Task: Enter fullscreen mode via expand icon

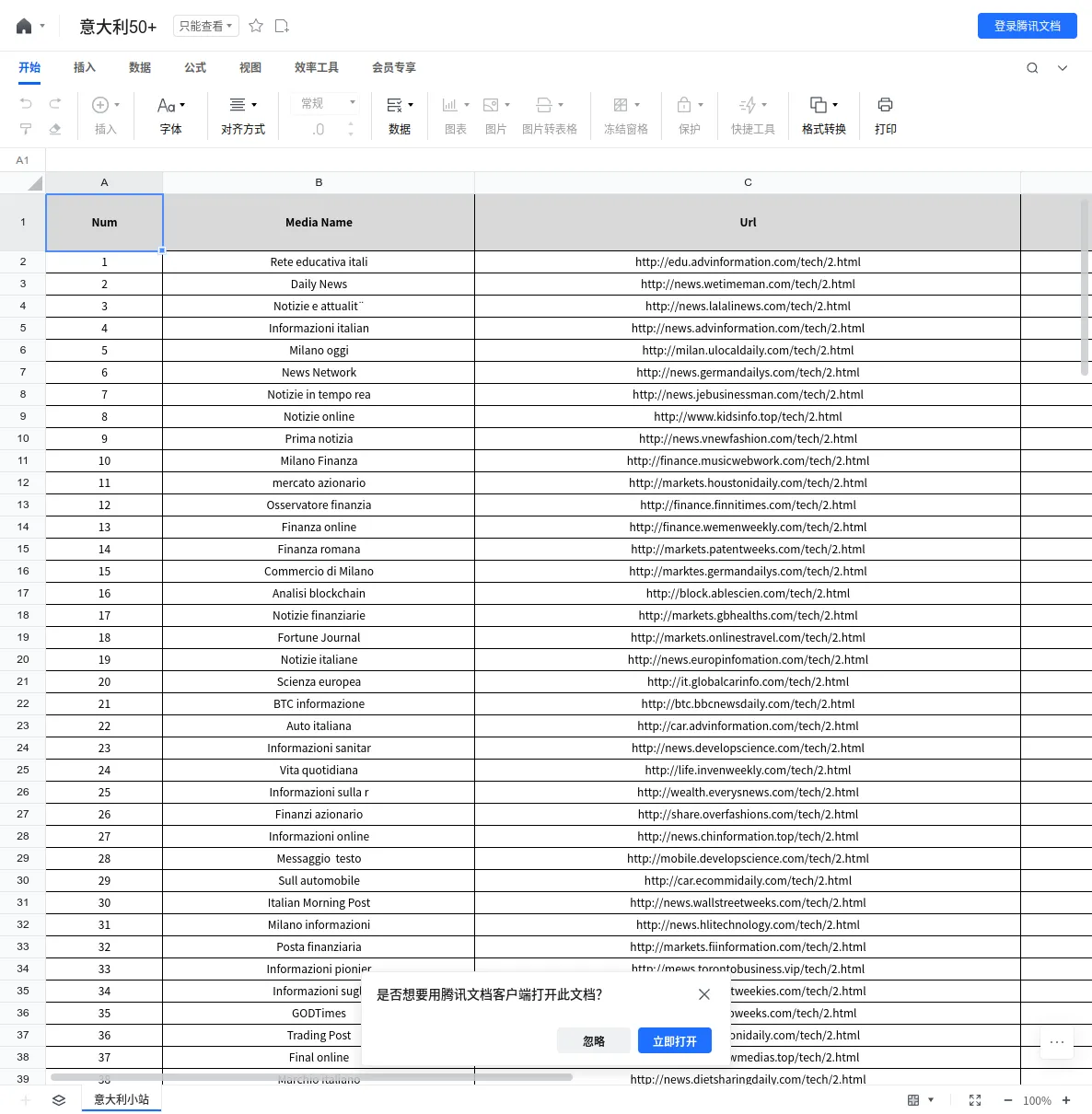Action: point(975,1100)
